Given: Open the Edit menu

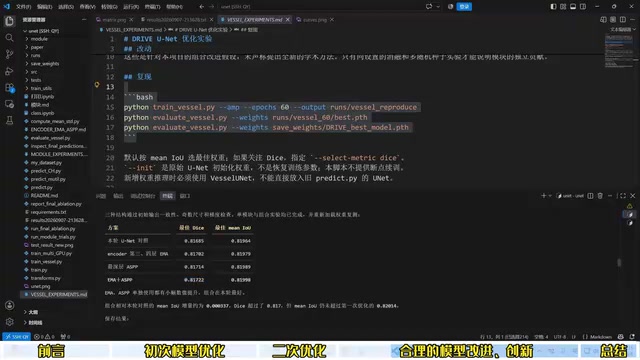Looking at the screenshot, I should (44, 7).
